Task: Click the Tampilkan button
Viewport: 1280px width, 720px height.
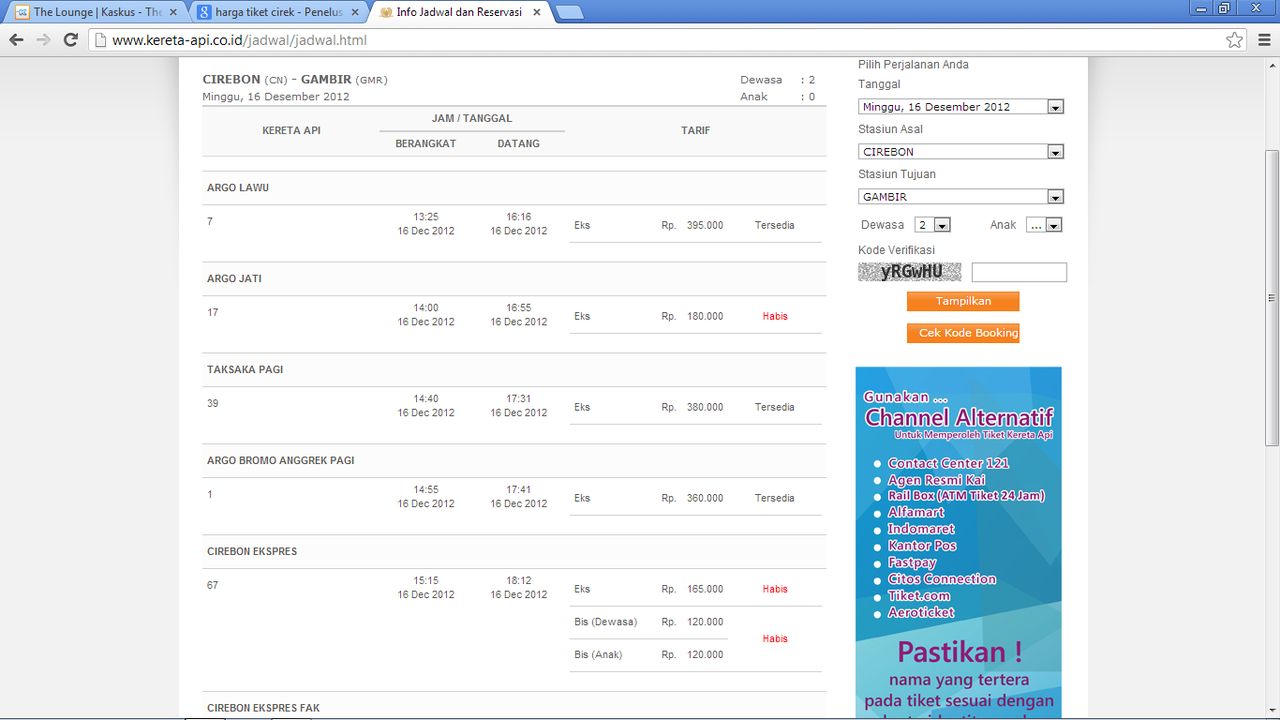Action: point(963,301)
